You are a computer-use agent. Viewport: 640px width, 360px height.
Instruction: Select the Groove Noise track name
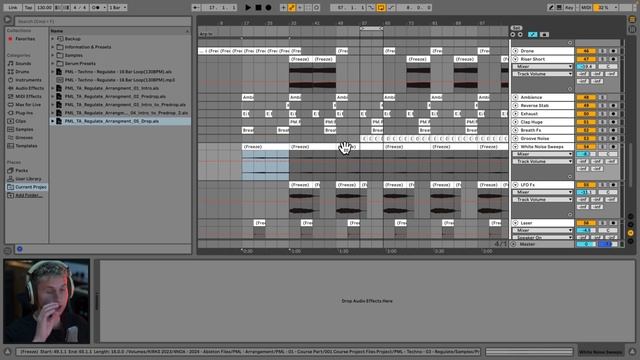tap(535, 138)
